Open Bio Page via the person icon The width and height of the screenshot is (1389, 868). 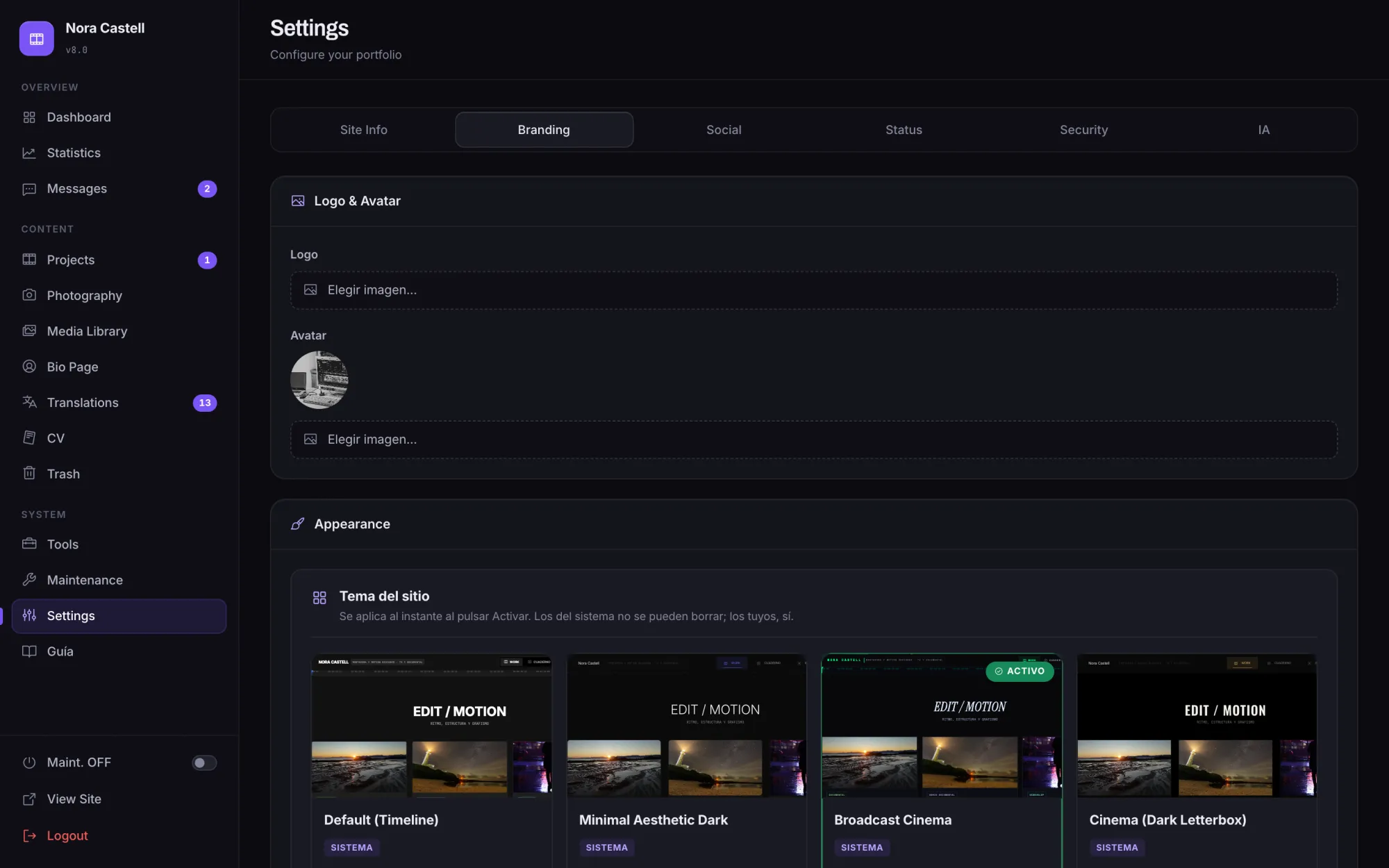[29, 367]
